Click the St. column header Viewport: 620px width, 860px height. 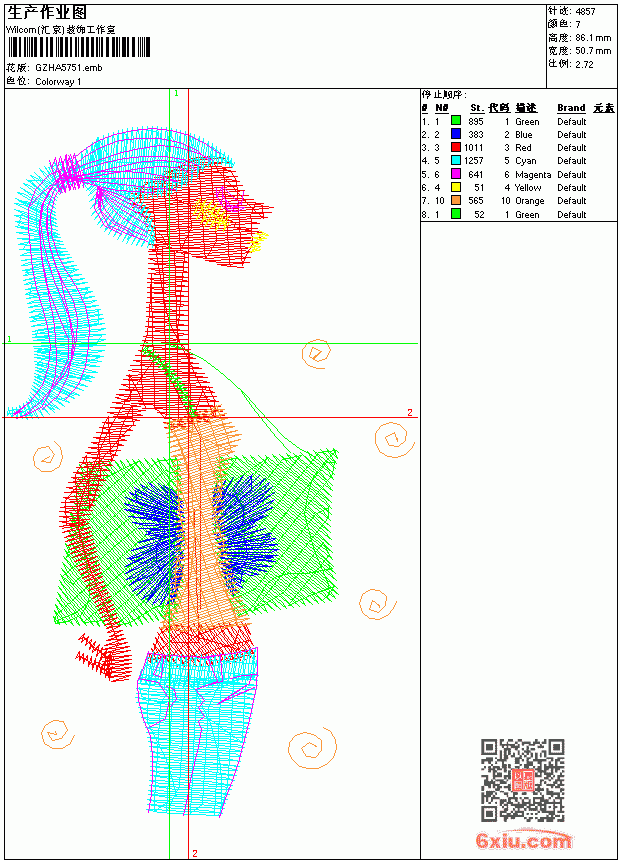pyautogui.click(x=477, y=108)
